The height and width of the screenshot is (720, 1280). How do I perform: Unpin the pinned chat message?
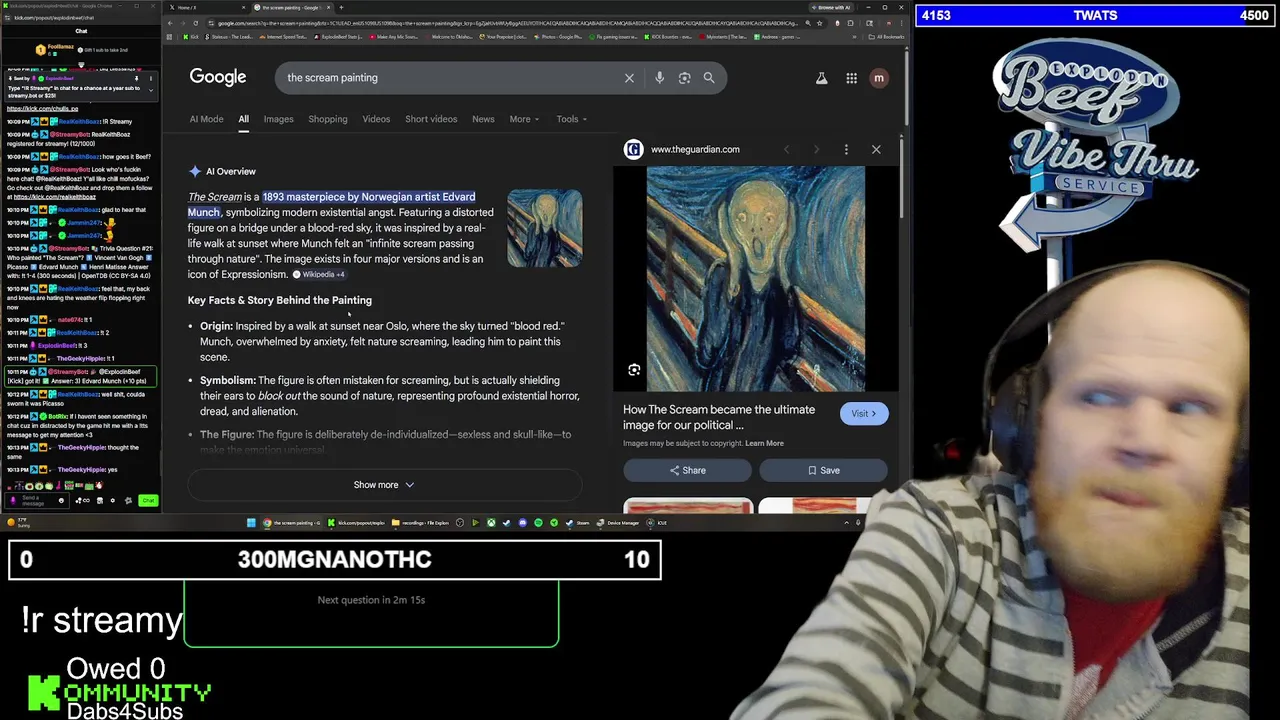click(x=137, y=78)
